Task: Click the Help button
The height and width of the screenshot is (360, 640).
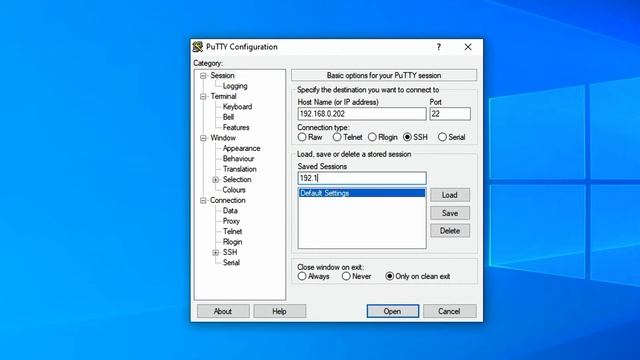Action: click(280, 311)
